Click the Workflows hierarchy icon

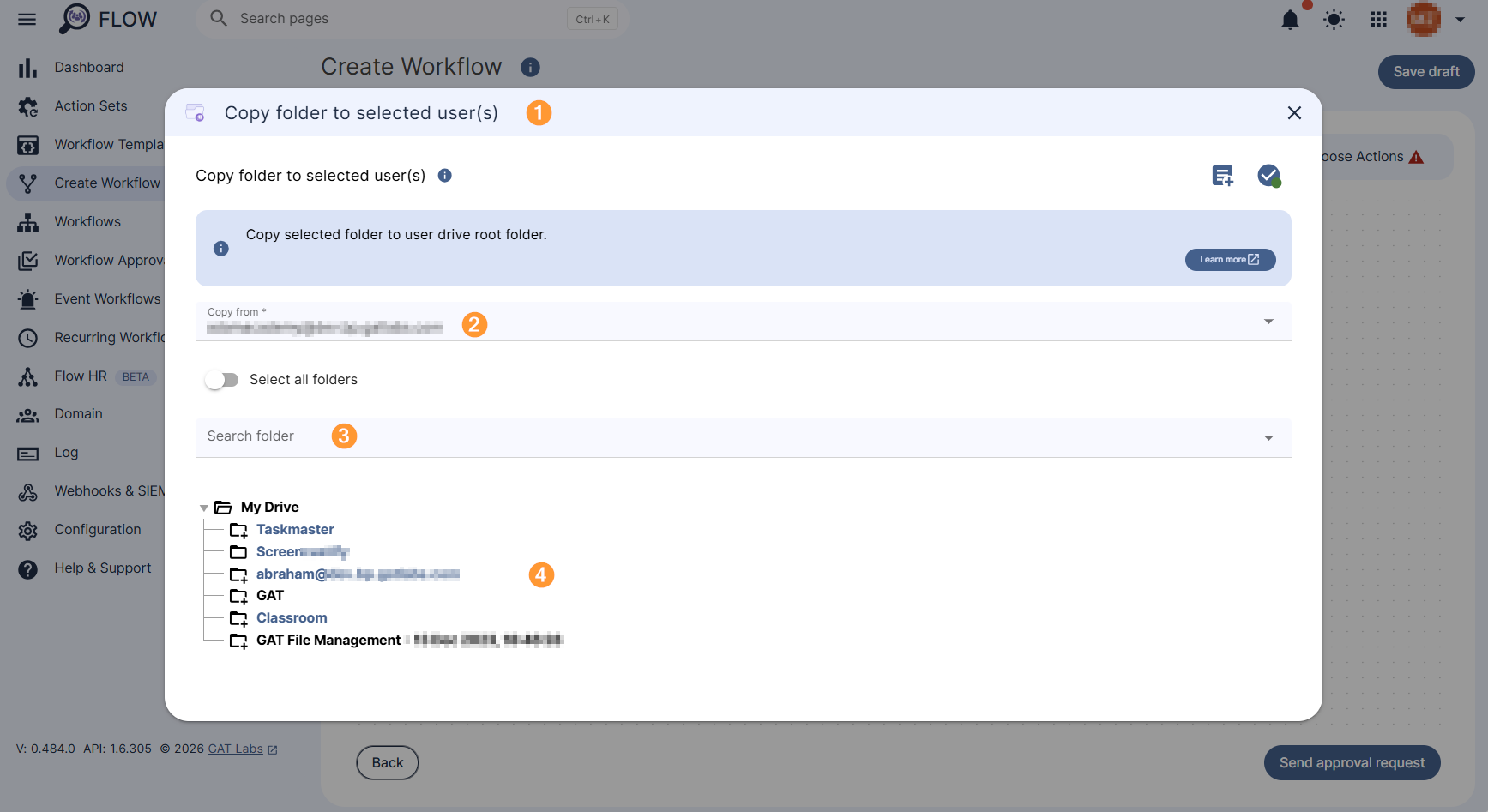click(x=28, y=222)
